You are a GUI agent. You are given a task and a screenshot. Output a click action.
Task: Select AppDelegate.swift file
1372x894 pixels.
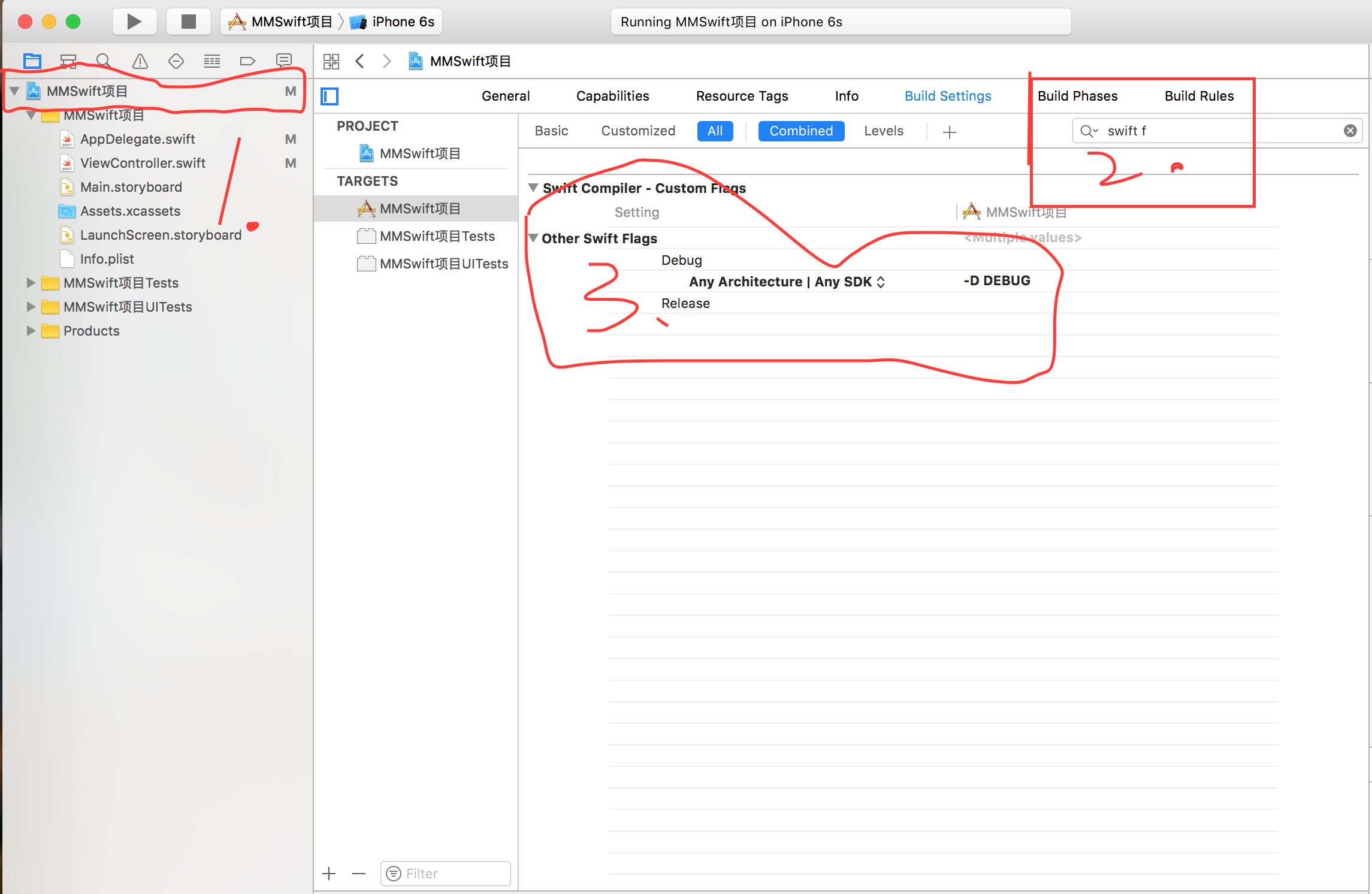pyautogui.click(x=137, y=139)
